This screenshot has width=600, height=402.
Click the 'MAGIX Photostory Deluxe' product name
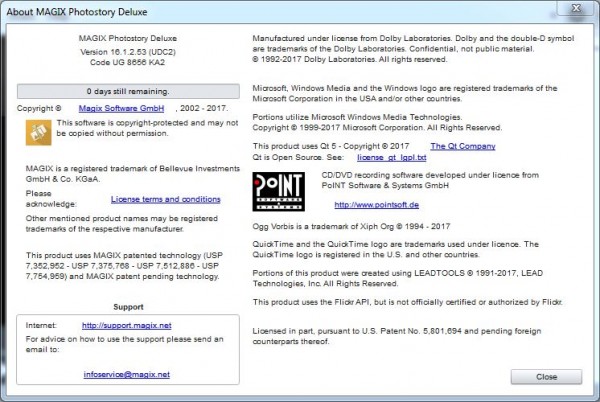(x=128, y=38)
